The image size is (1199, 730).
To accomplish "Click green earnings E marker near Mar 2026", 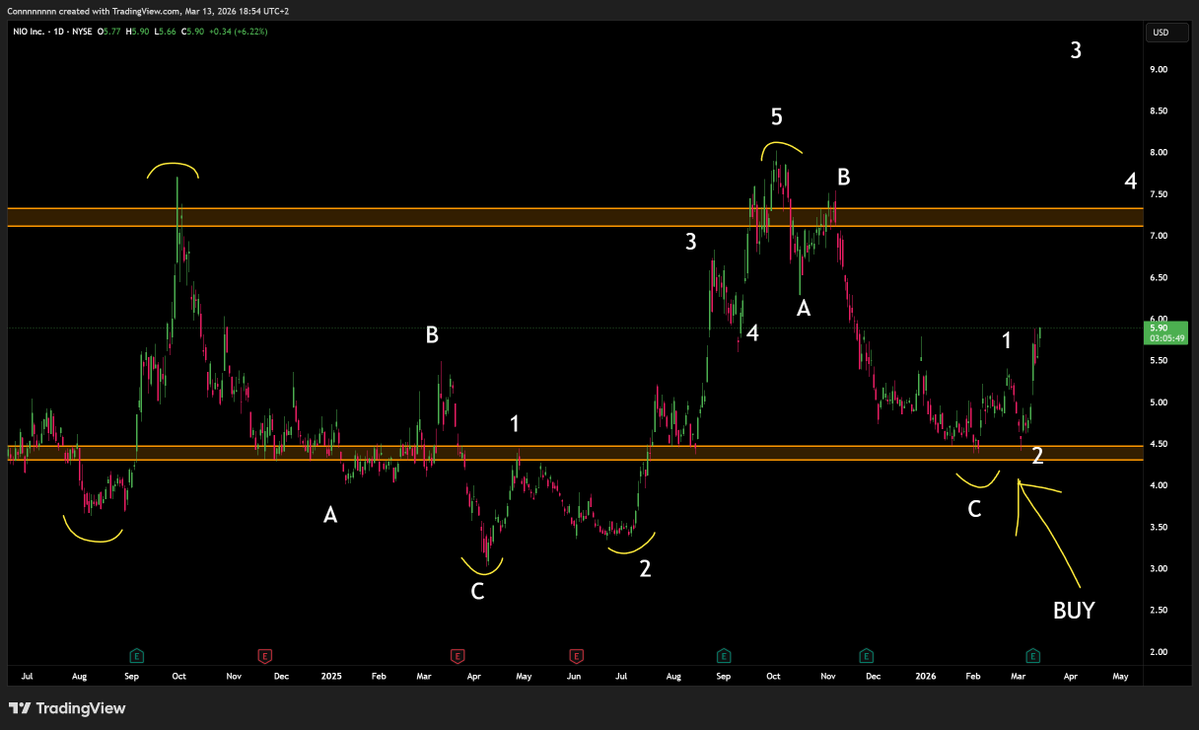I will click(x=1032, y=656).
